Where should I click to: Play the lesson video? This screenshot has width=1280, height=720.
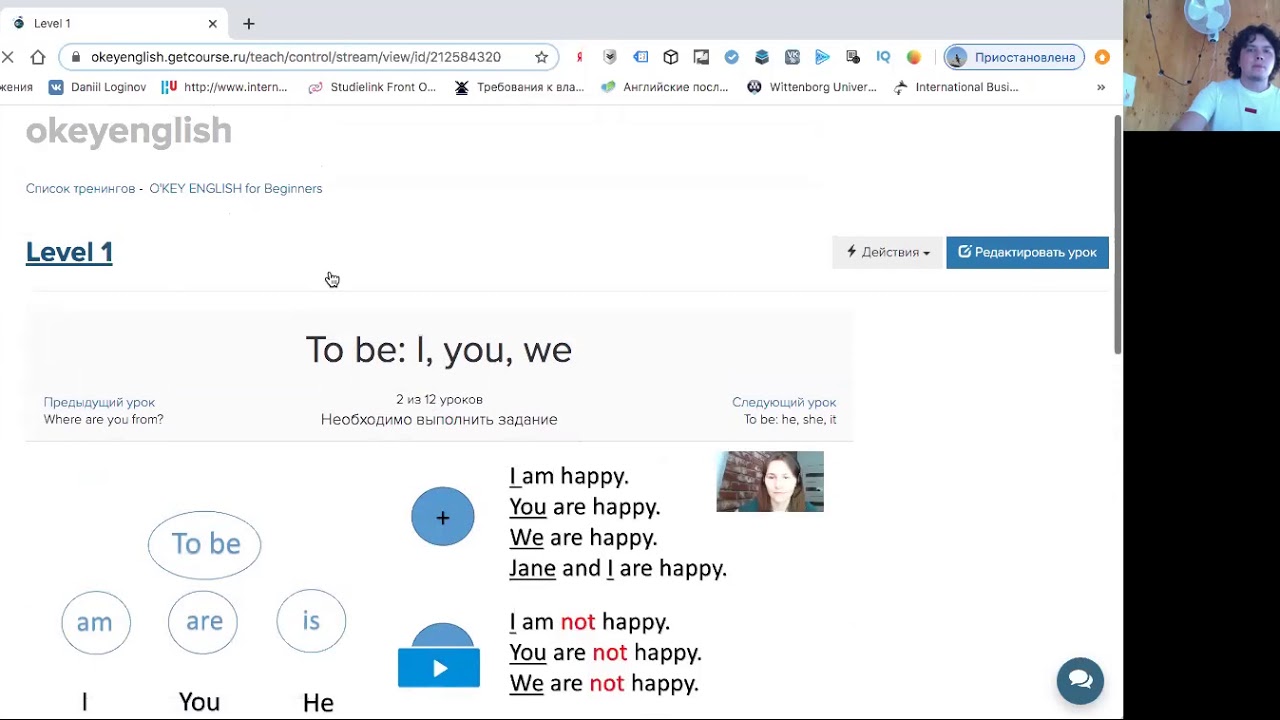[439, 668]
